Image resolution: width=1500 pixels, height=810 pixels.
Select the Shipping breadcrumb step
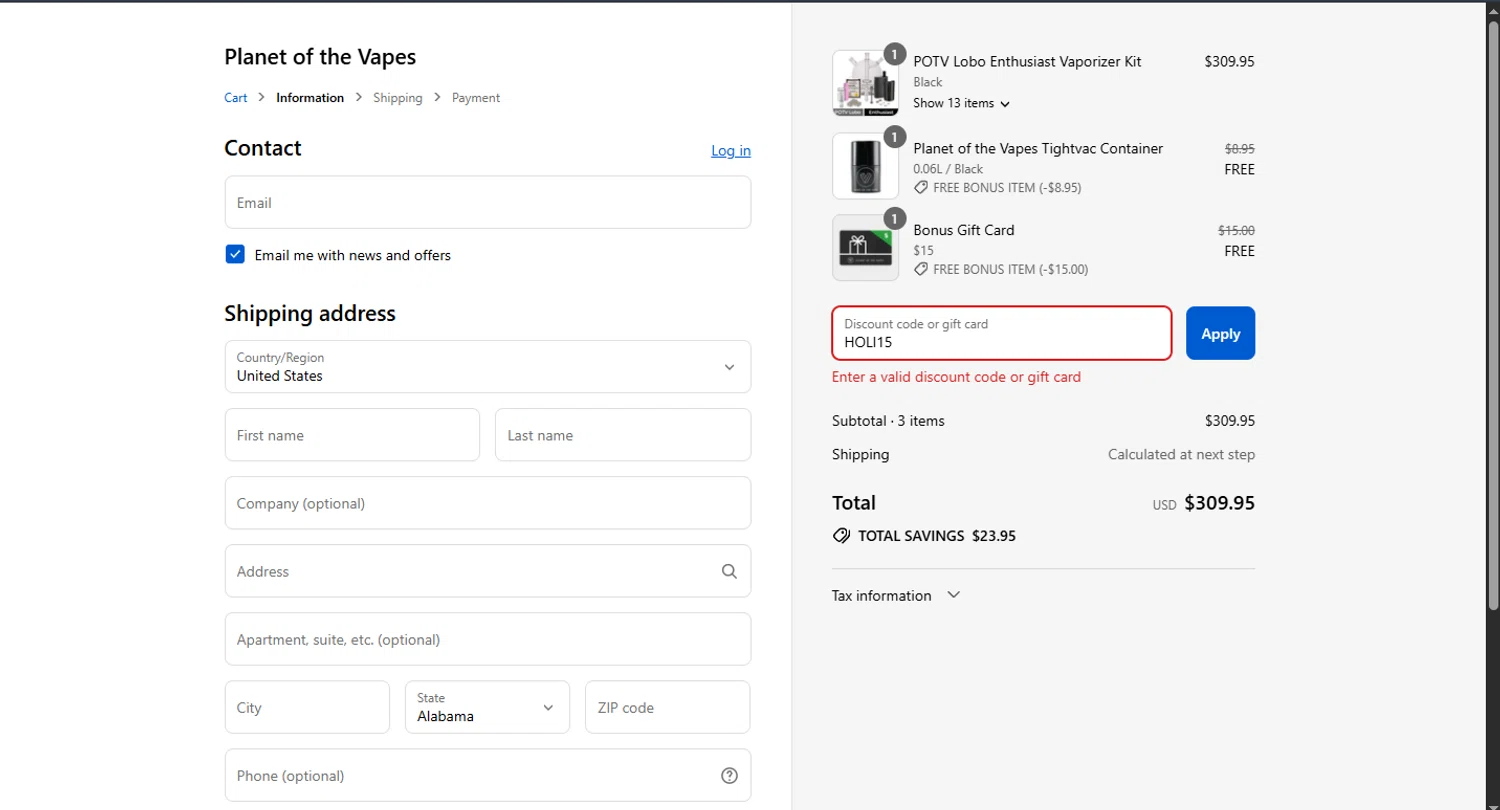(398, 98)
